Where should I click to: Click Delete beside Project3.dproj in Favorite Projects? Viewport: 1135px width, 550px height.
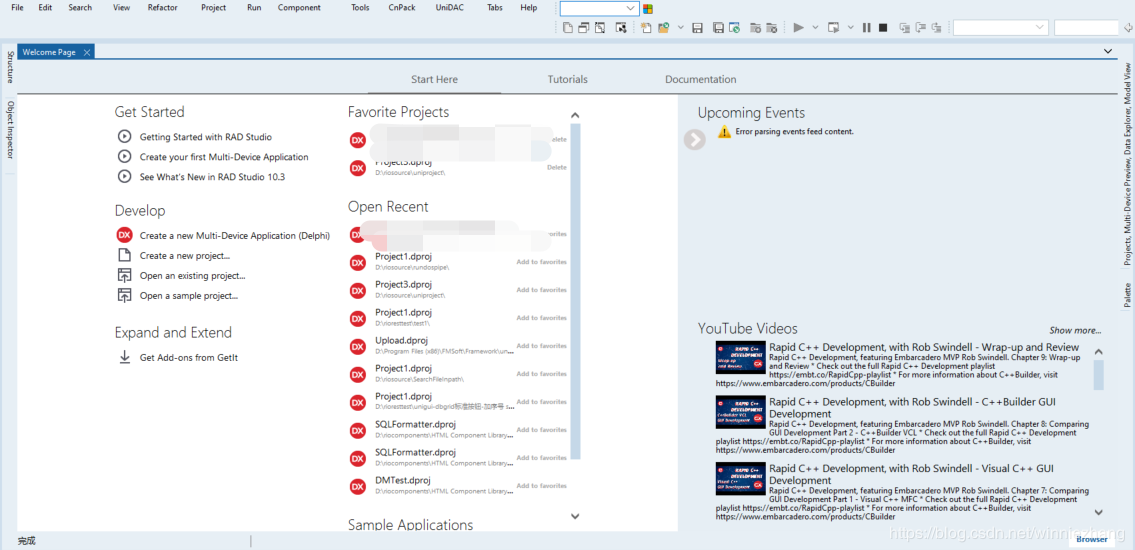(557, 167)
